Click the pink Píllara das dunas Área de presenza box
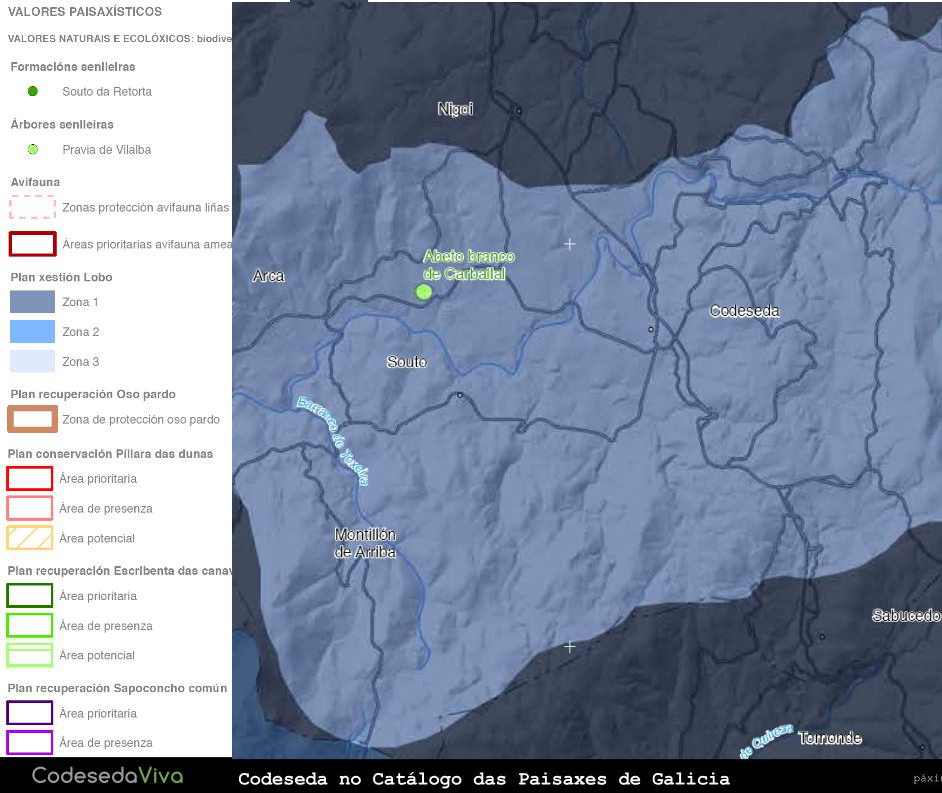Screen dimensions: 942x793 click(29, 508)
